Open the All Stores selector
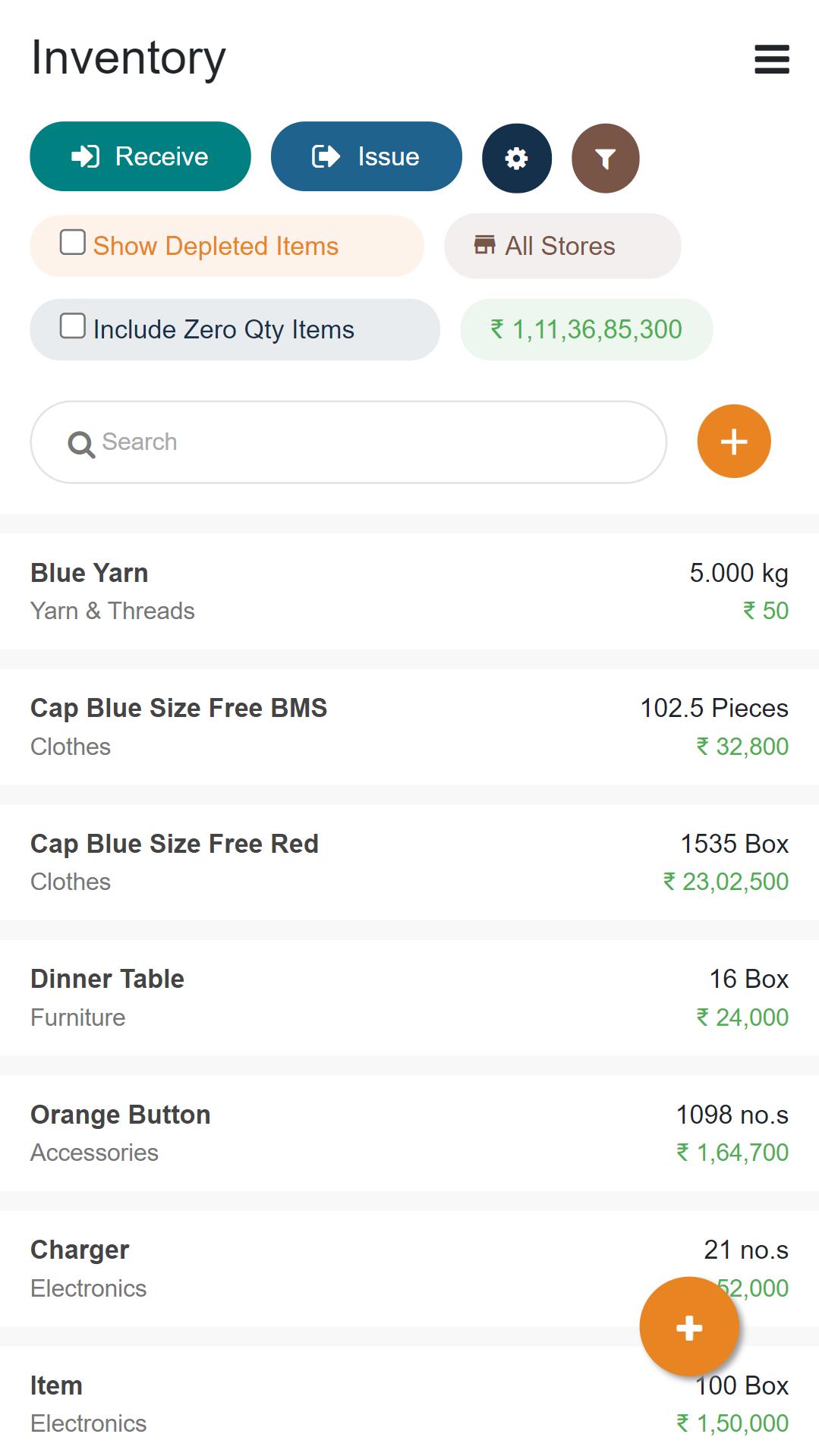819x1456 pixels. [562, 246]
